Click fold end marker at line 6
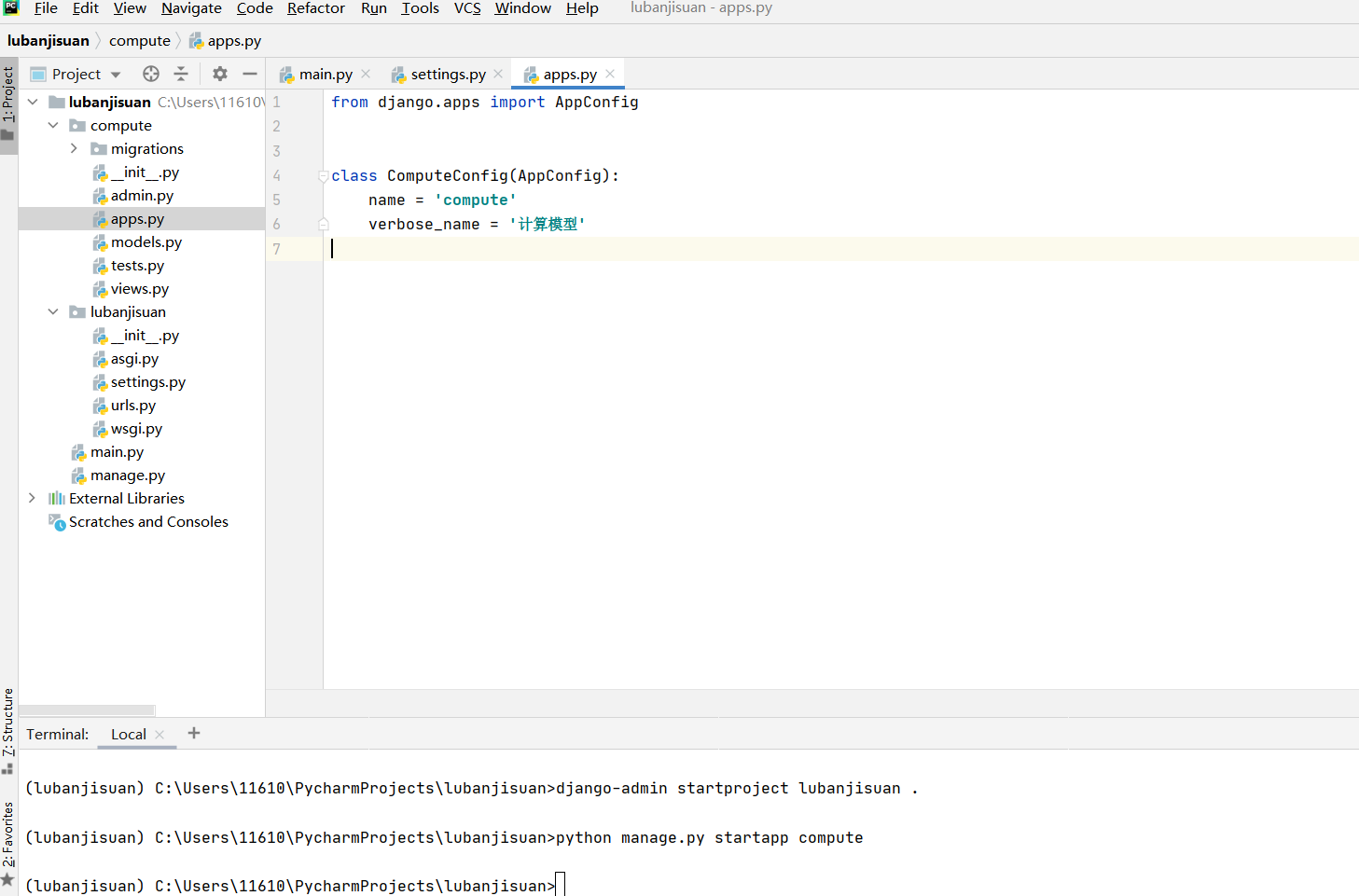1359x896 pixels. click(x=324, y=224)
